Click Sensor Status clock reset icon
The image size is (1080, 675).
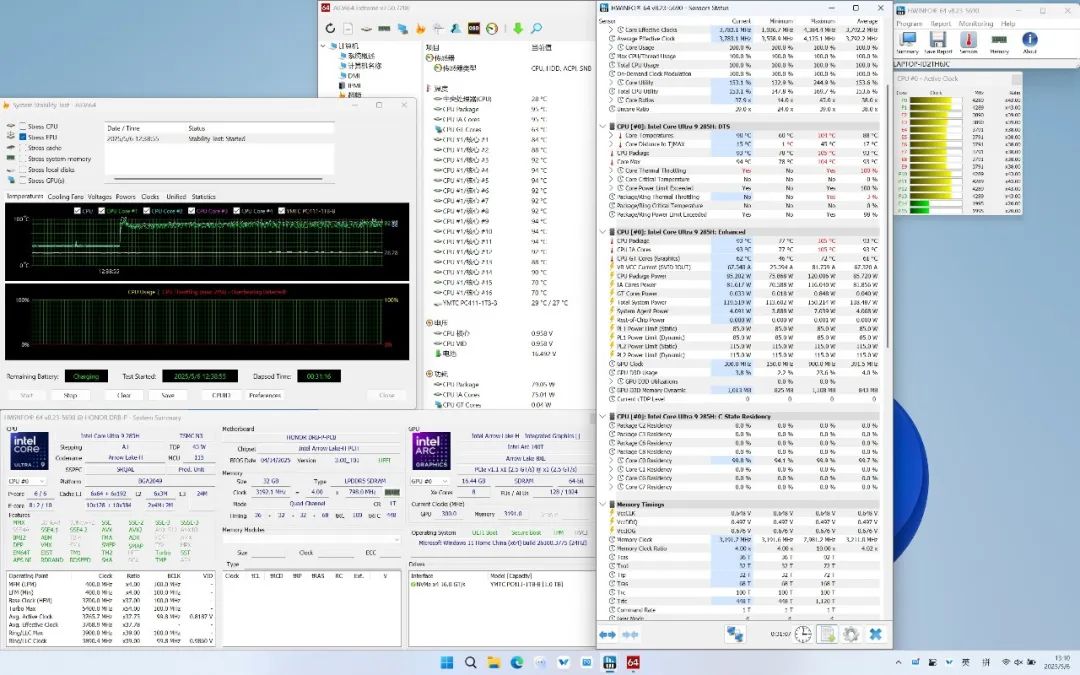point(803,634)
